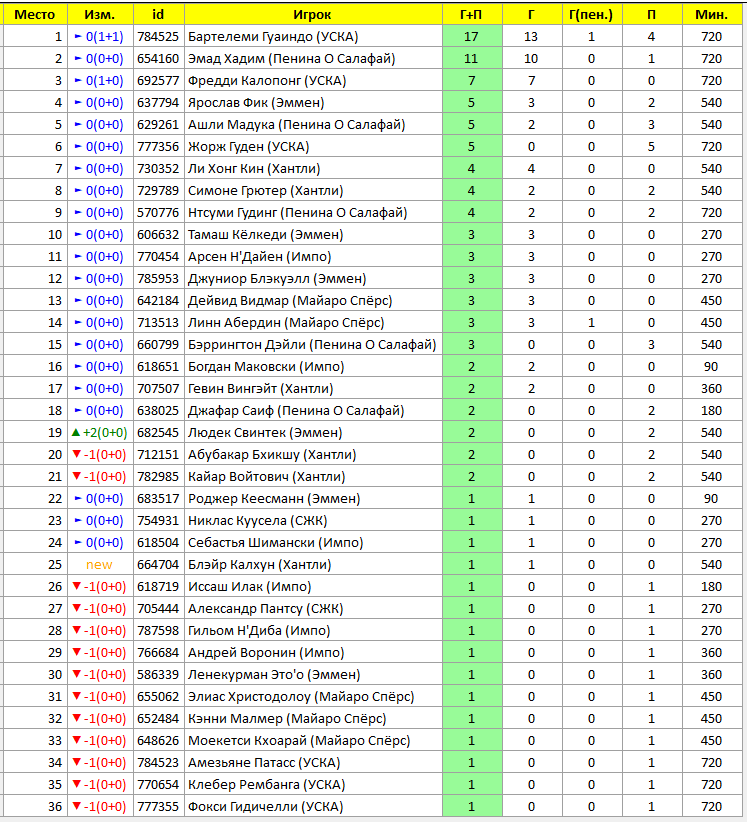Select player Нтсуми Гудинг

298,213
